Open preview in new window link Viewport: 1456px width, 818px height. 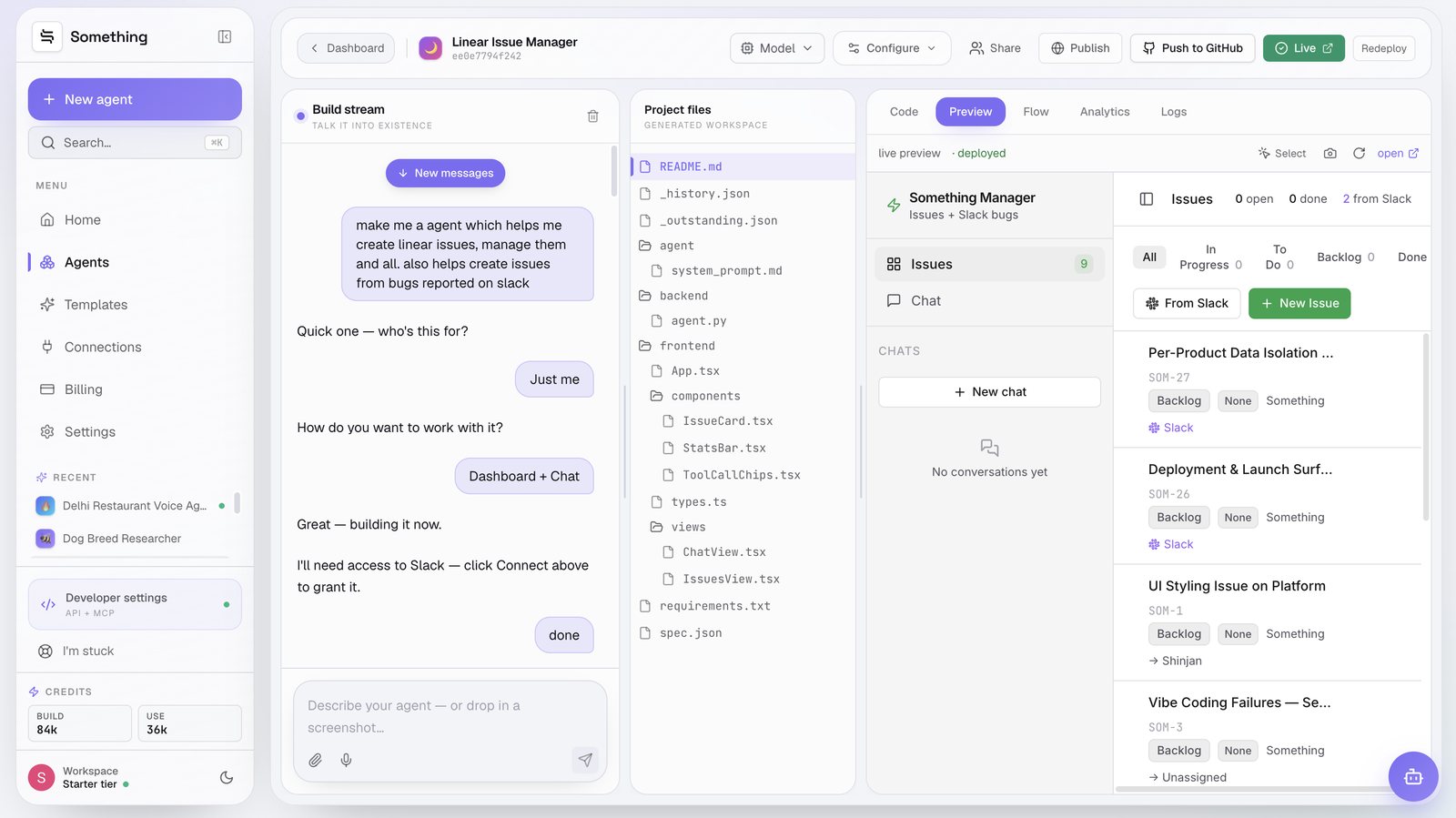click(1398, 153)
